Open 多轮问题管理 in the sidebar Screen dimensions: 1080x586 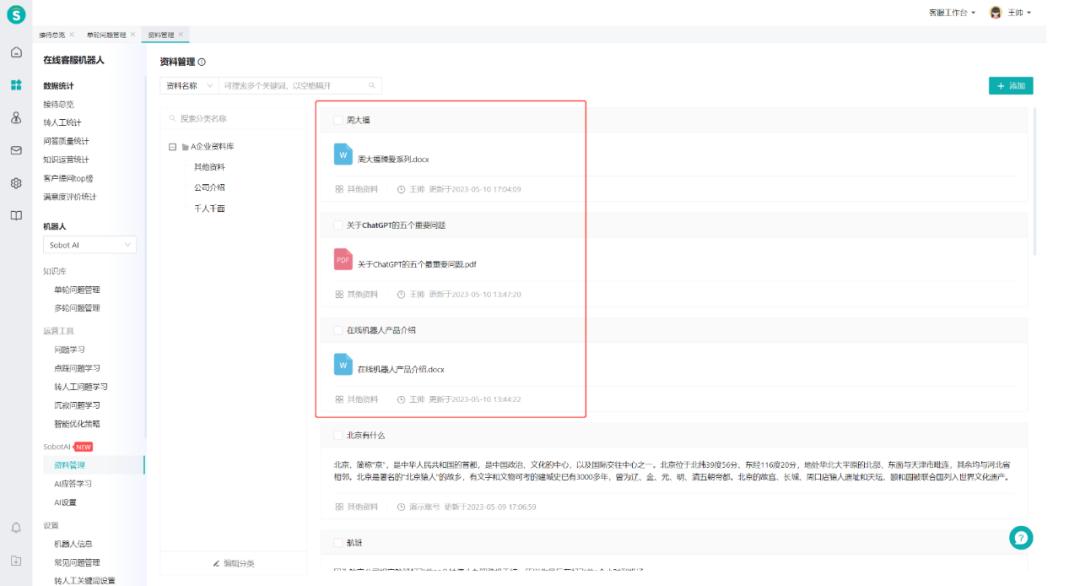coord(77,308)
